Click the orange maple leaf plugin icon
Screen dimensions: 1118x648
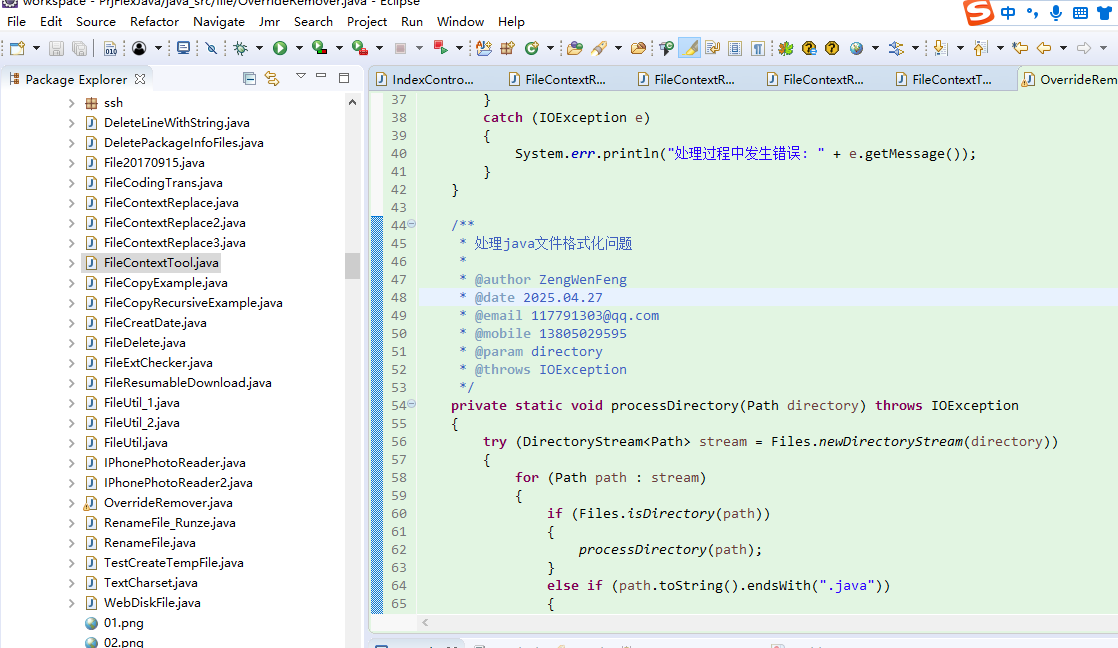tap(786, 48)
